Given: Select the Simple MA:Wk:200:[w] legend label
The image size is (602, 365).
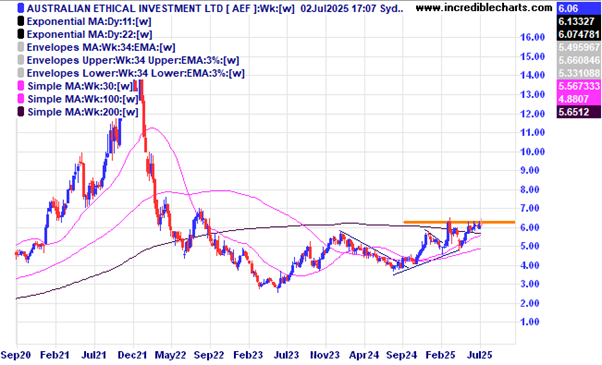Looking at the screenshot, I should pyautogui.click(x=83, y=112).
